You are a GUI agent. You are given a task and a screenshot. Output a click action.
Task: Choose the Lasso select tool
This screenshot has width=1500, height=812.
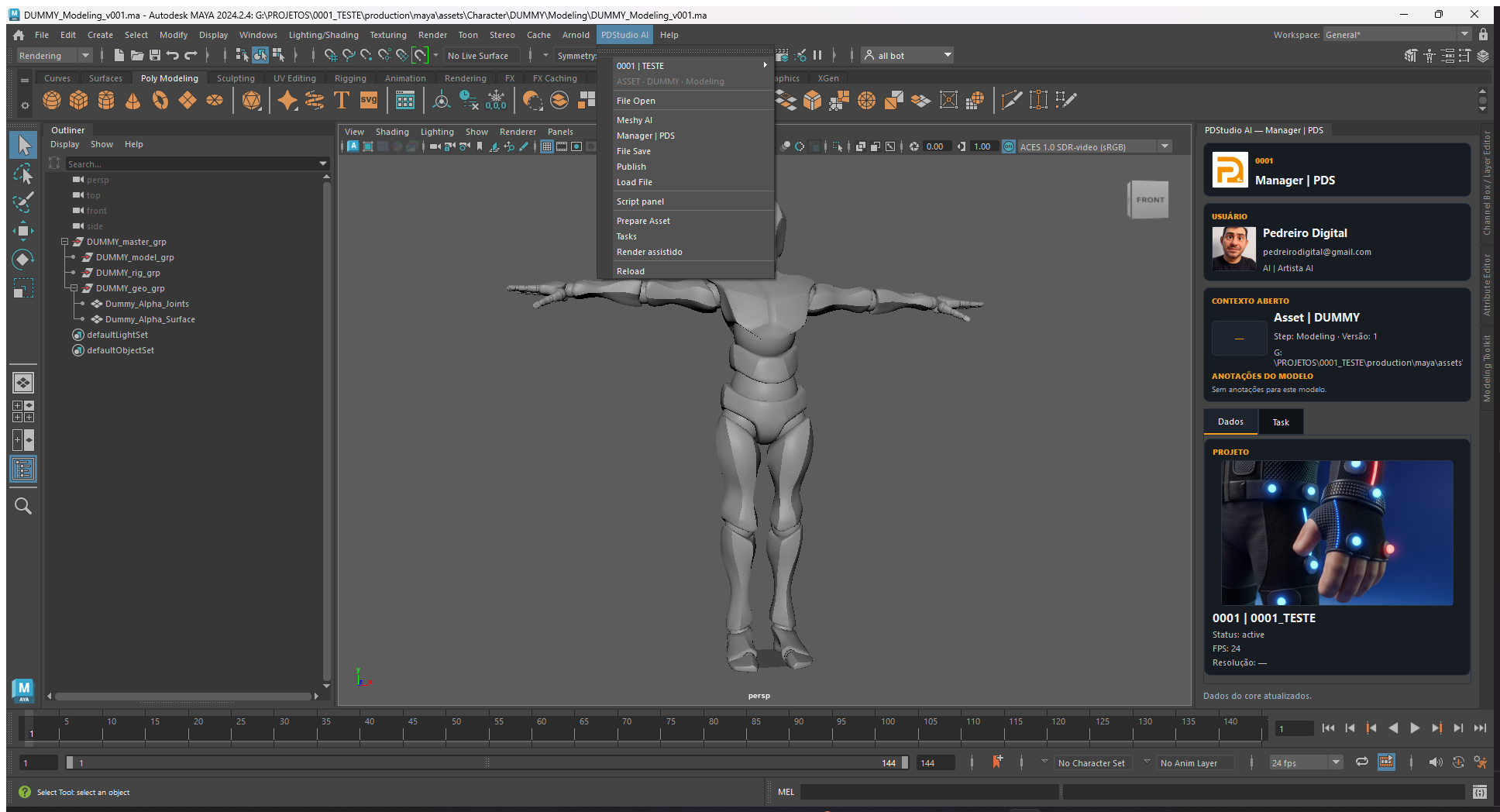coord(23,174)
